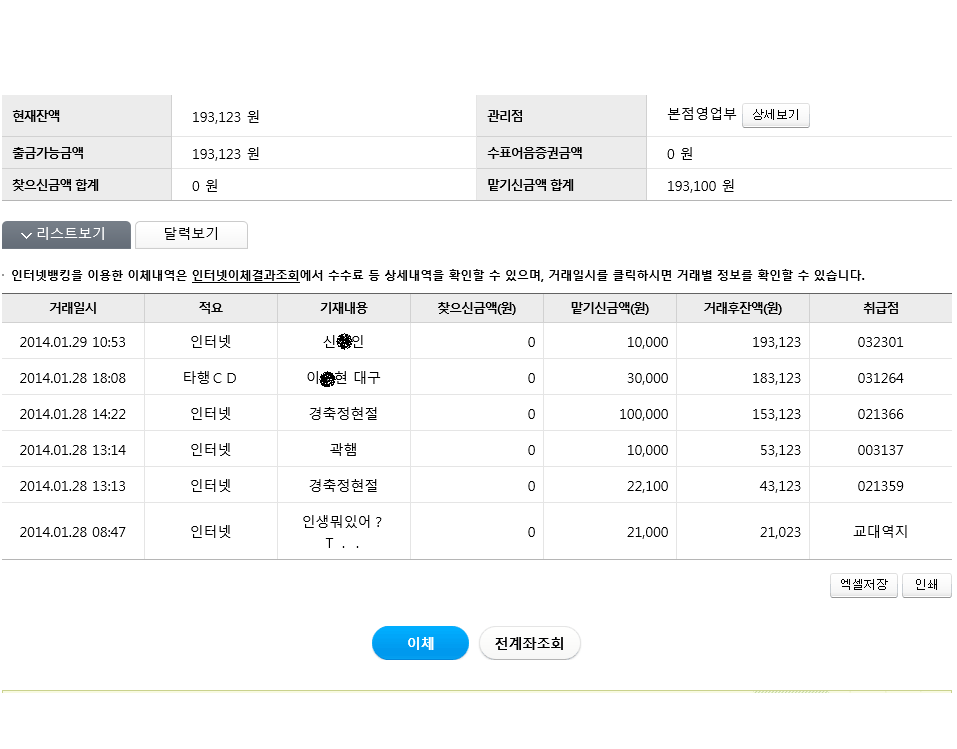Open transaction dated 2014.01.28 14:22

73,414
